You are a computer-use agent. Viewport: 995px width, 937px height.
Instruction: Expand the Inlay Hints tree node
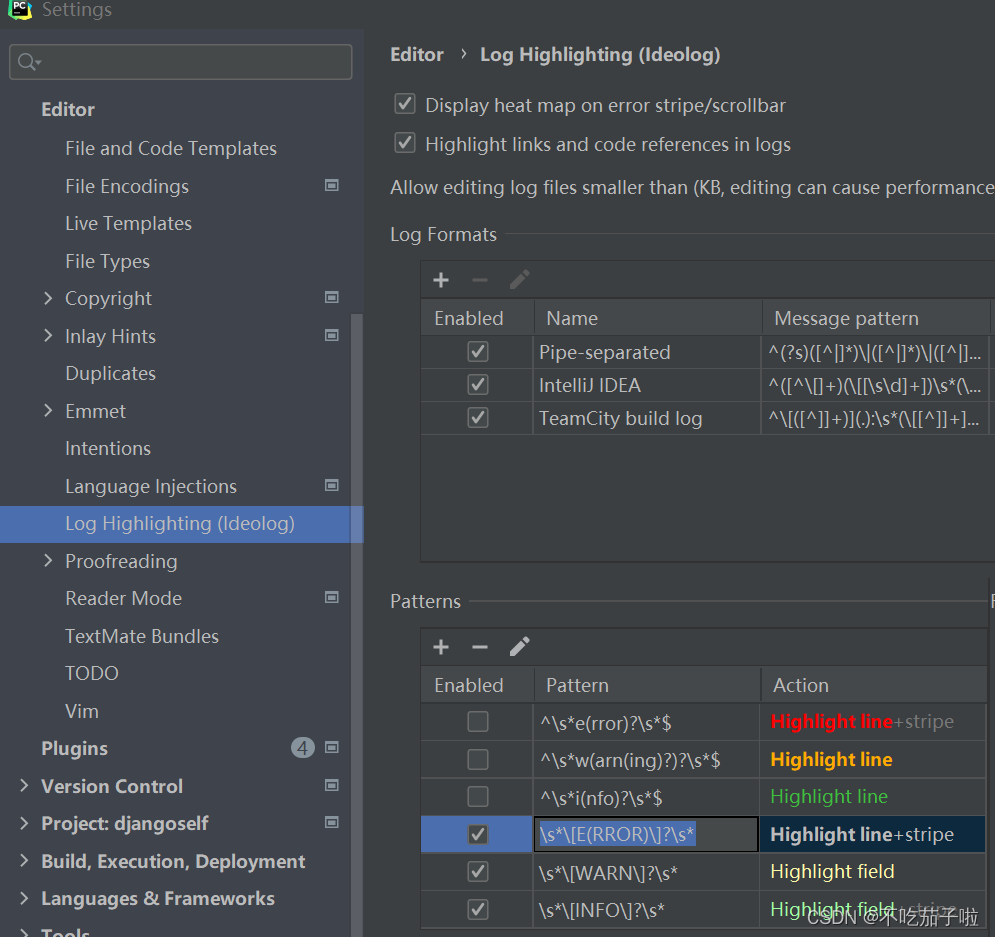[x=48, y=335]
